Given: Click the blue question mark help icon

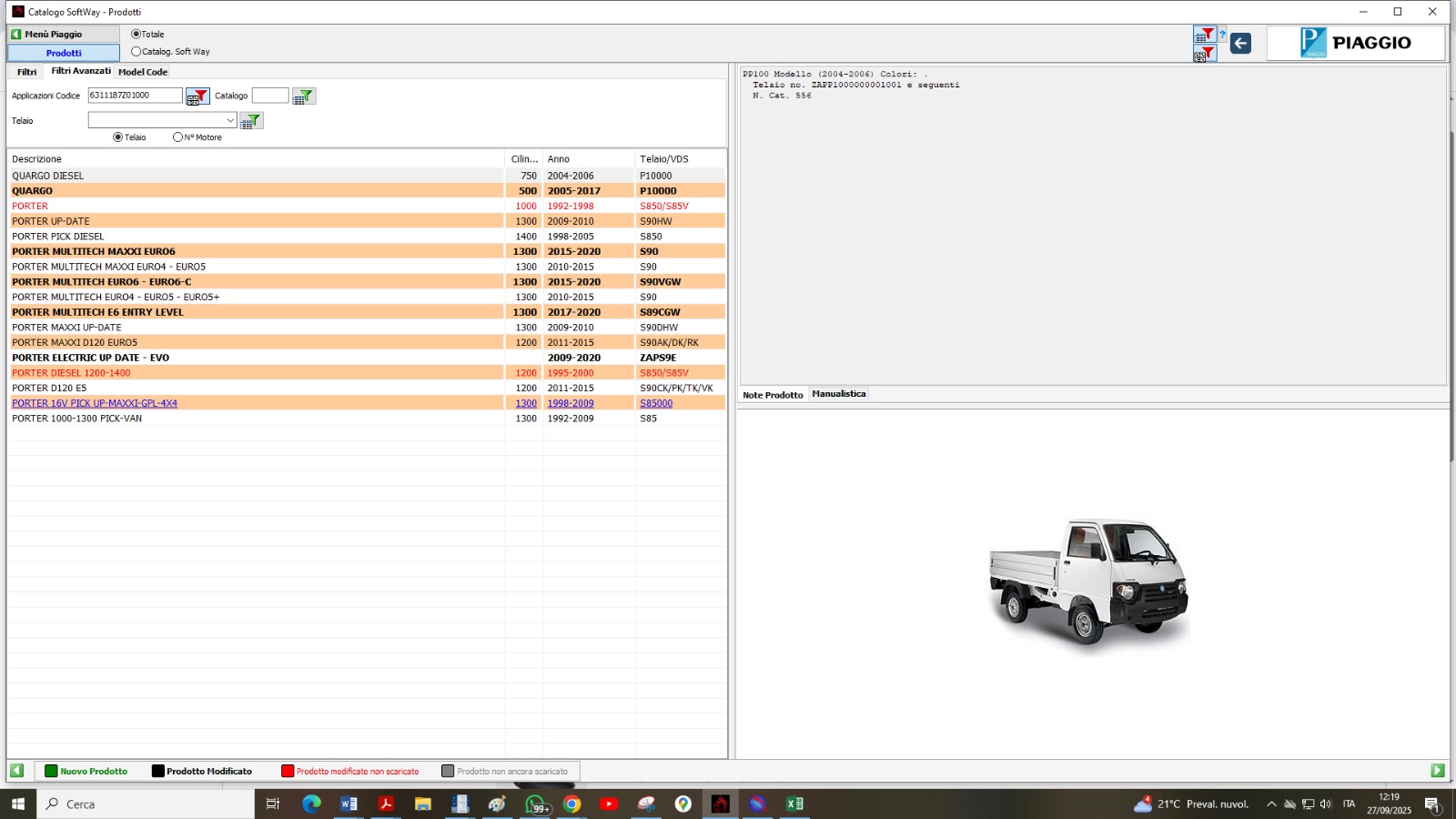Looking at the screenshot, I should point(1223,35).
